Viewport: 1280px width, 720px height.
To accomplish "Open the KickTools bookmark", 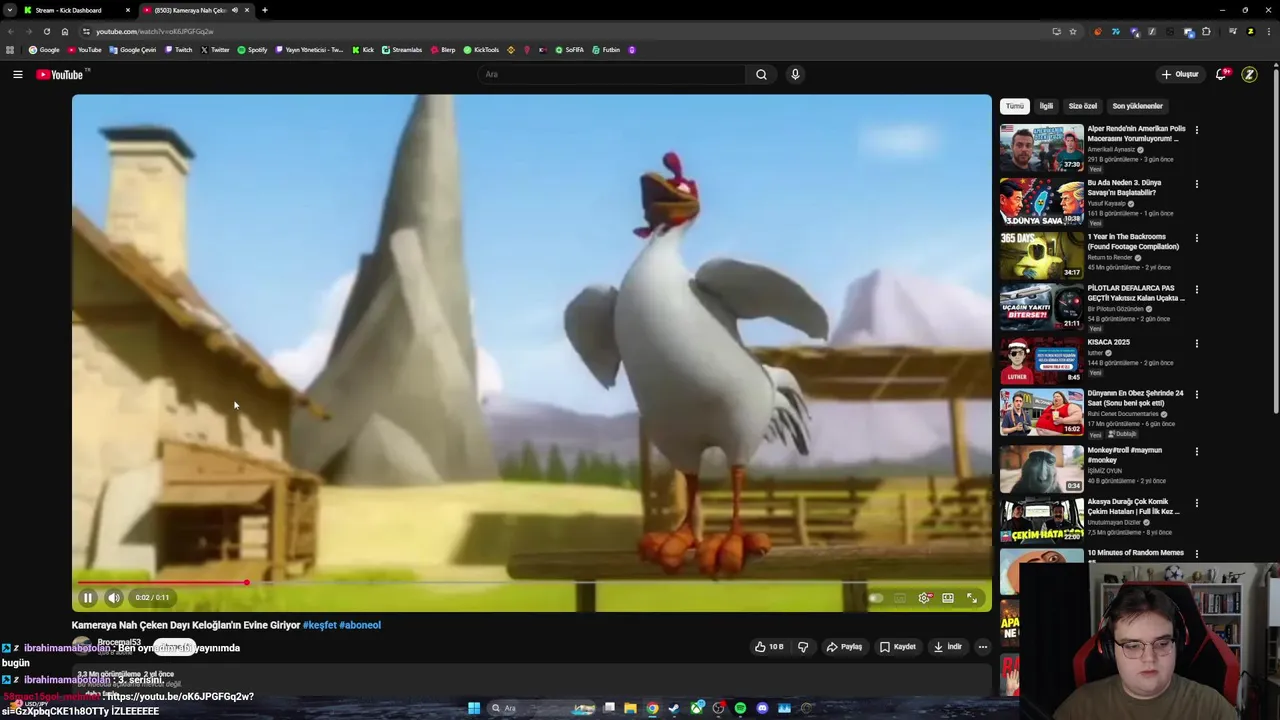I will pyautogui.click(x=481, y=50).
